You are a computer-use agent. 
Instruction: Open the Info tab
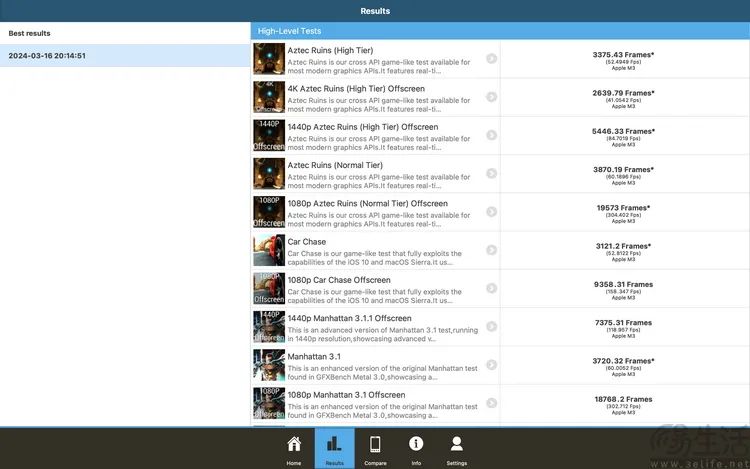tap(416, 449)
